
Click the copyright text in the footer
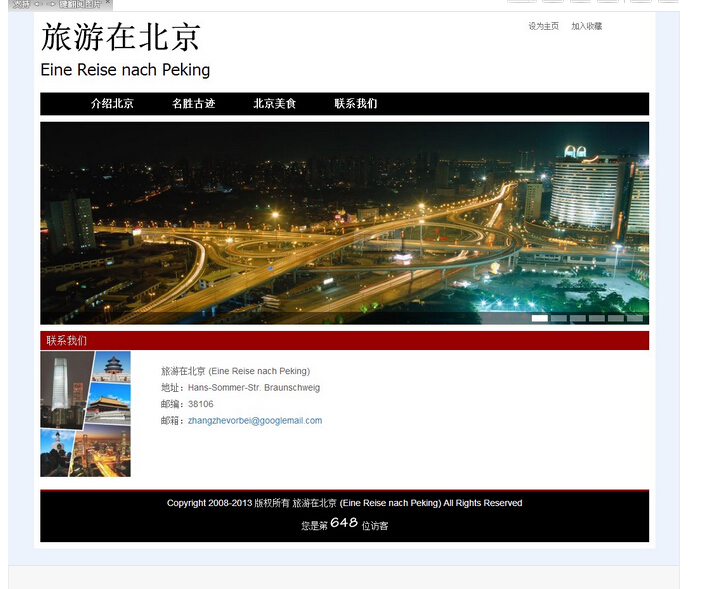point(344,503)
